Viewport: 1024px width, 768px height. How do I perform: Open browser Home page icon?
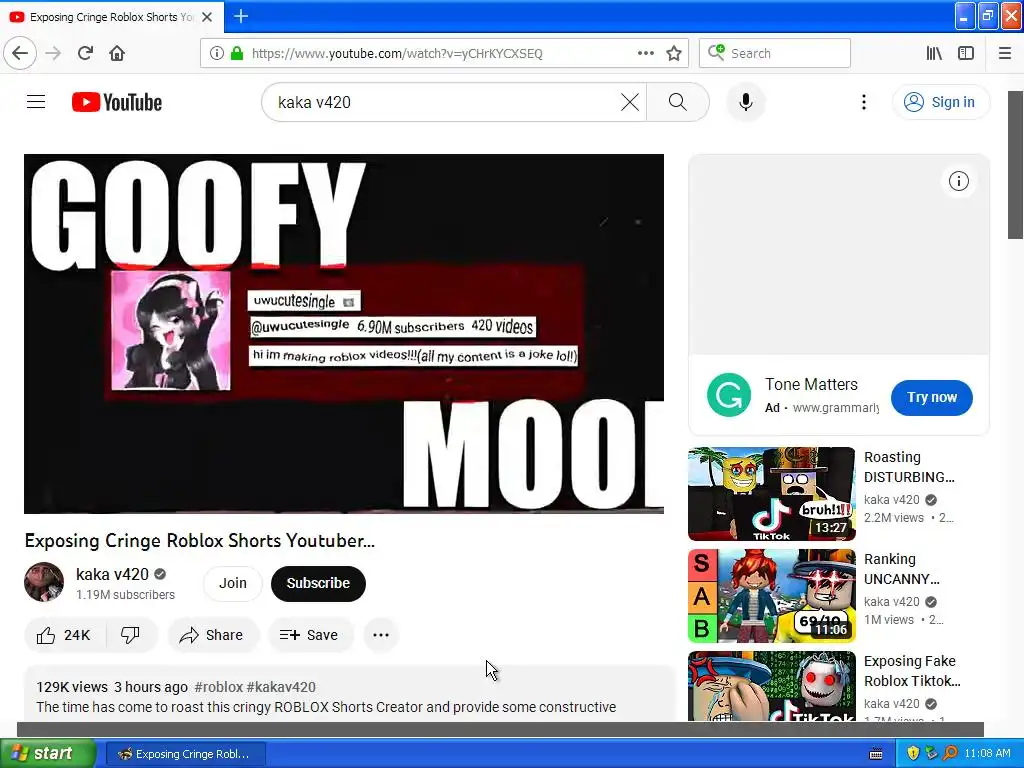[117, 53]
